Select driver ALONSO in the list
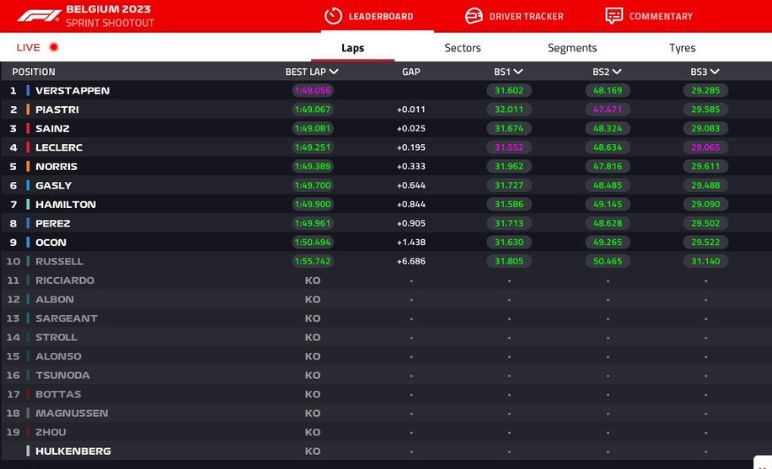 click(x=59, y=356)
